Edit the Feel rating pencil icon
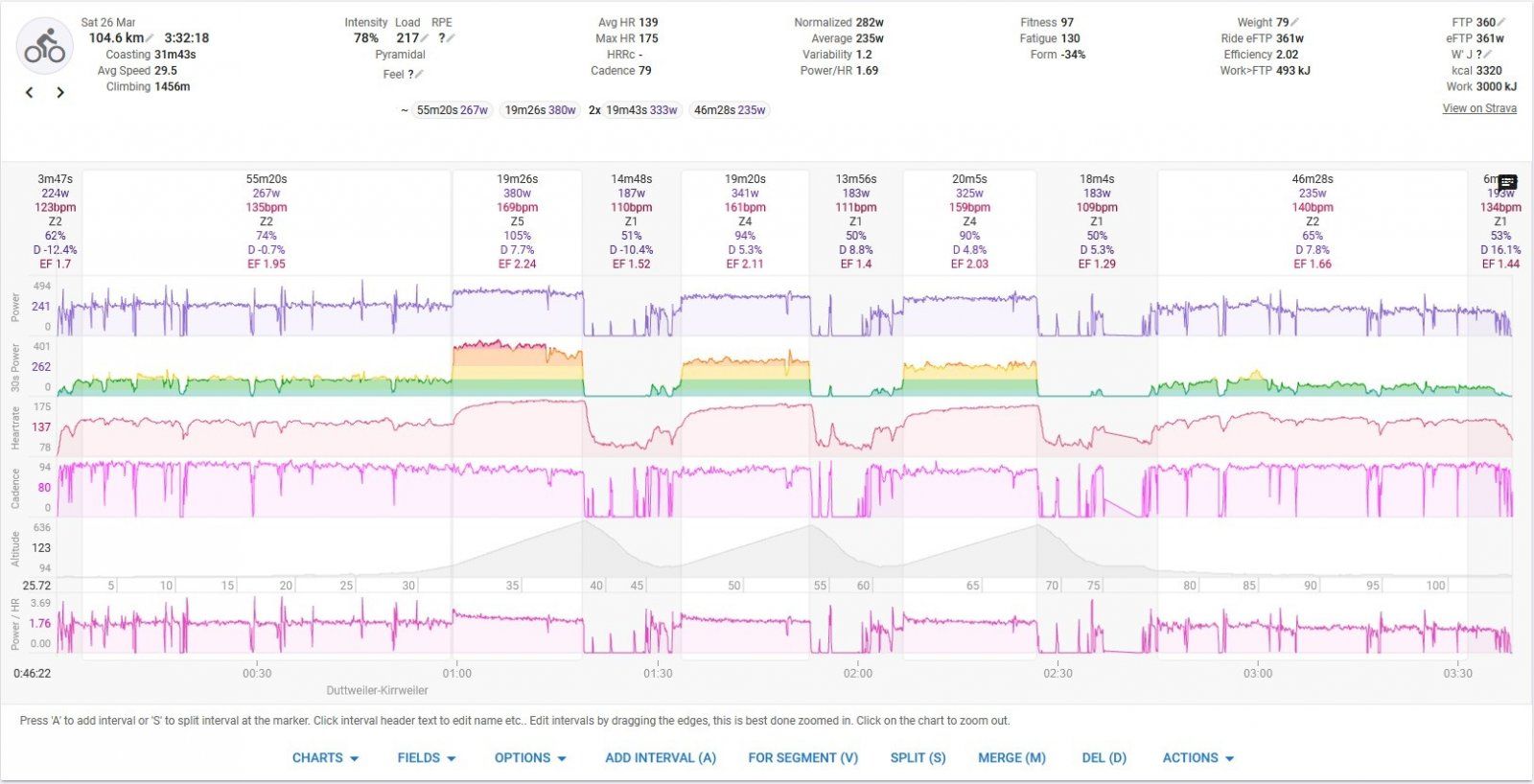The image size is (1534, 784). [x=419, y=74]
